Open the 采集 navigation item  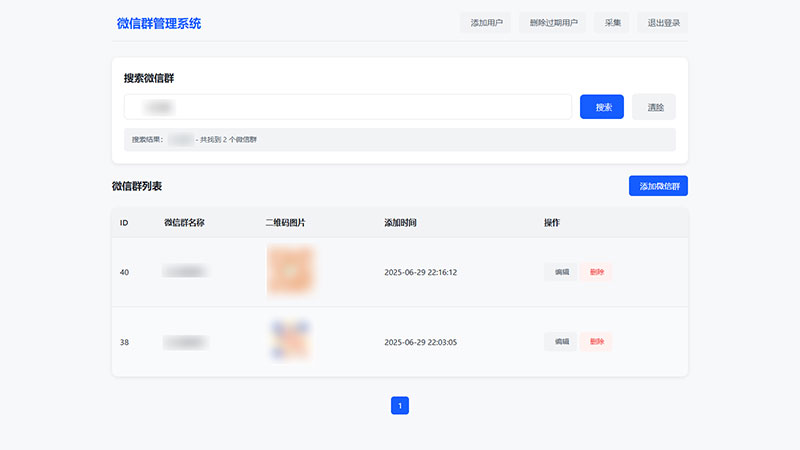(612, 23)
